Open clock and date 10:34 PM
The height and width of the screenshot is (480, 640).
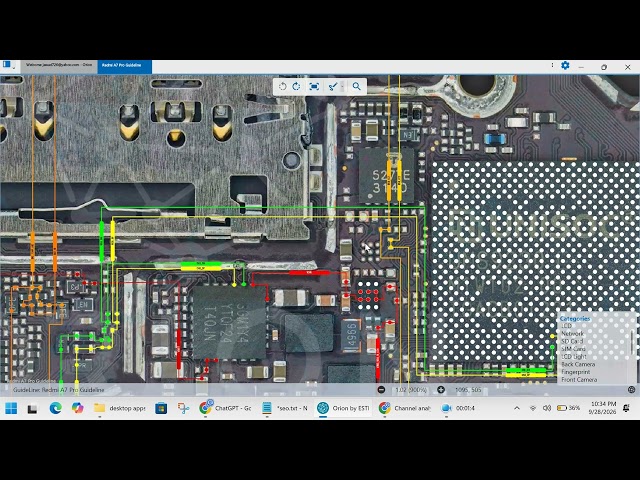[603, 408]
